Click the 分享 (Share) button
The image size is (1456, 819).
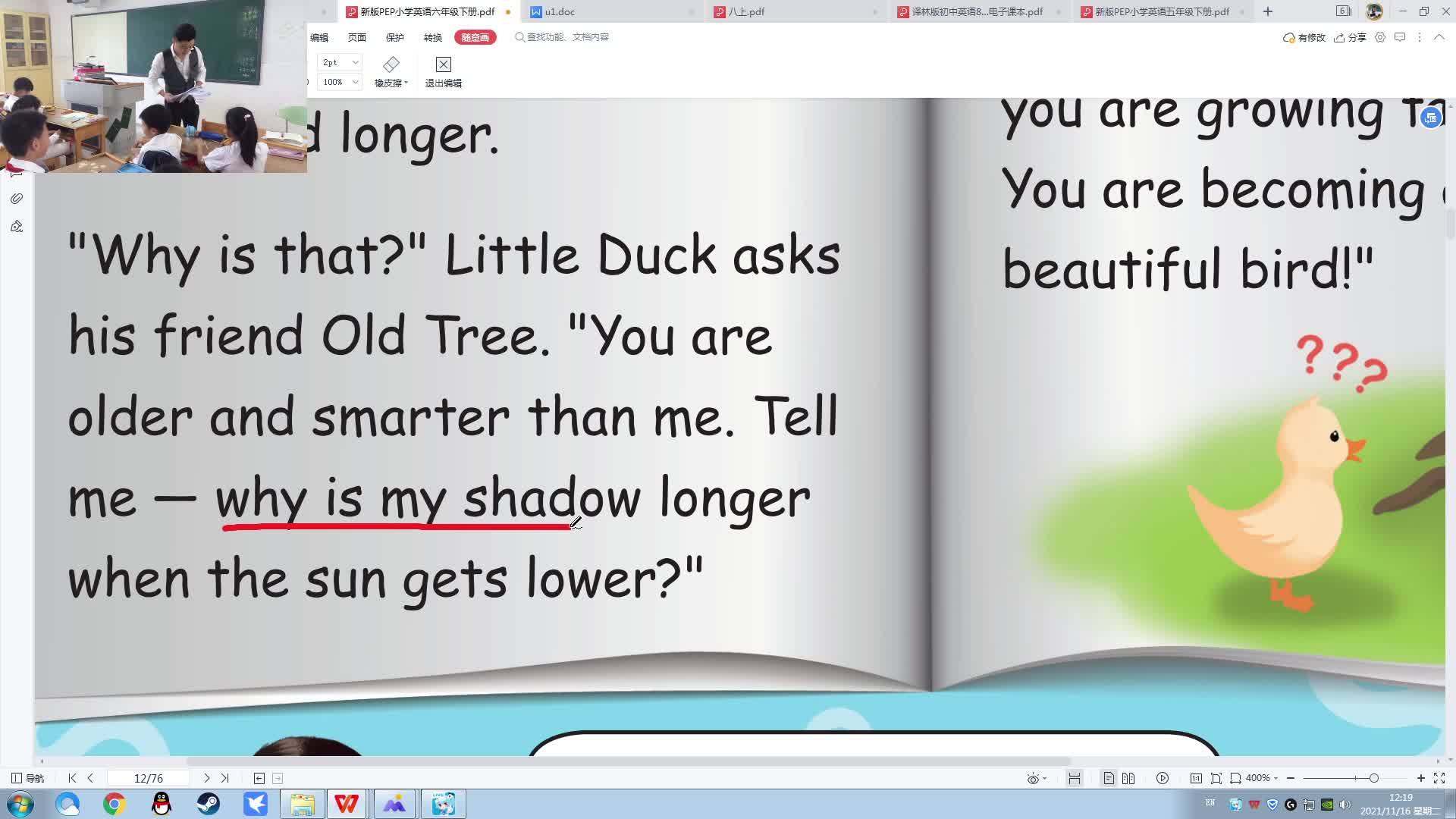[1351, 37]
